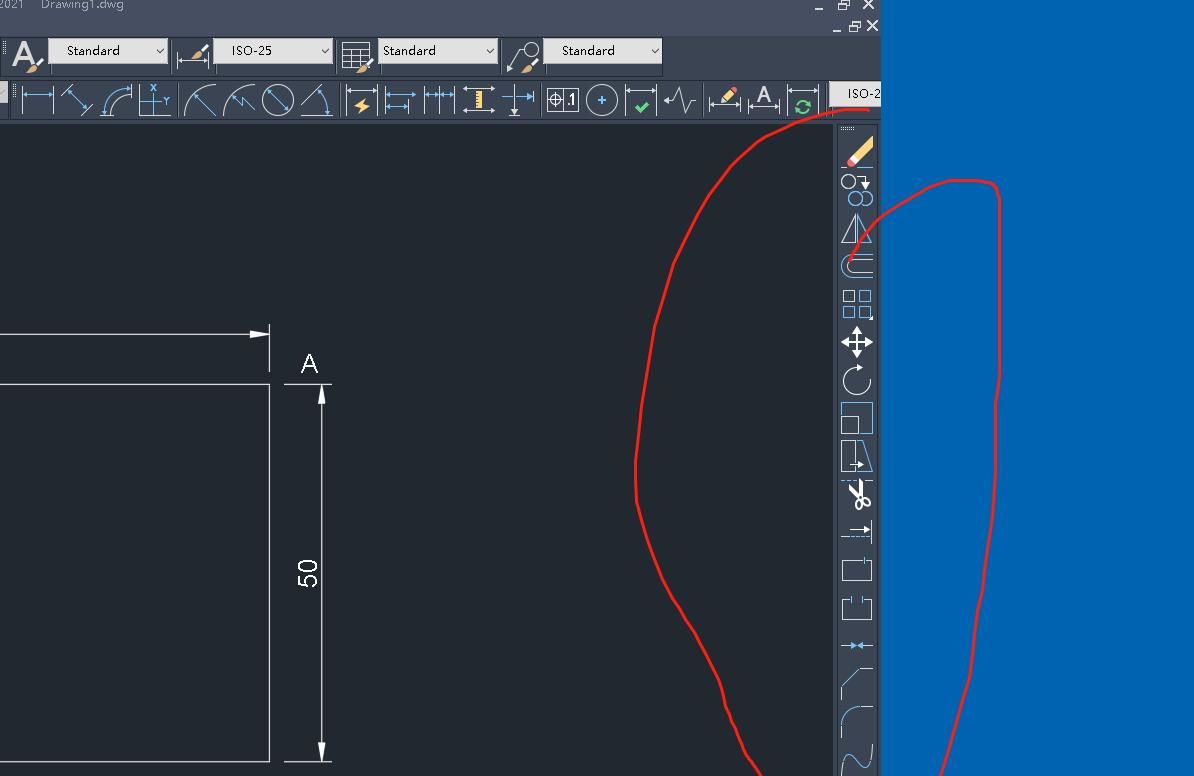1194x776 pixels.
Task: Select the Break at Point tool
Action: [x=857, y=570]
